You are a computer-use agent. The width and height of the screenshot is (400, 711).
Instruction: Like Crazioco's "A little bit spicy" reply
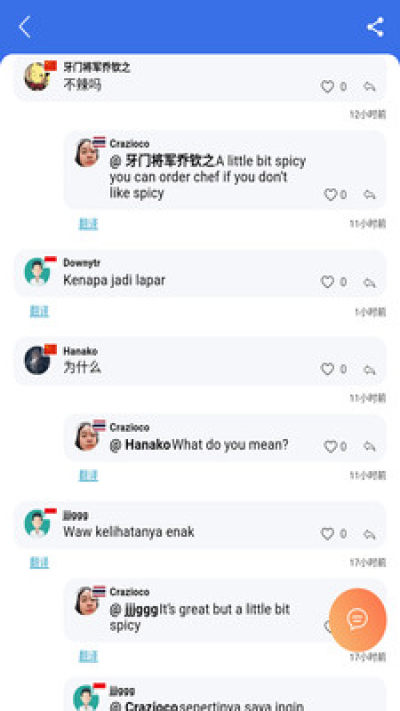[331, 195]
